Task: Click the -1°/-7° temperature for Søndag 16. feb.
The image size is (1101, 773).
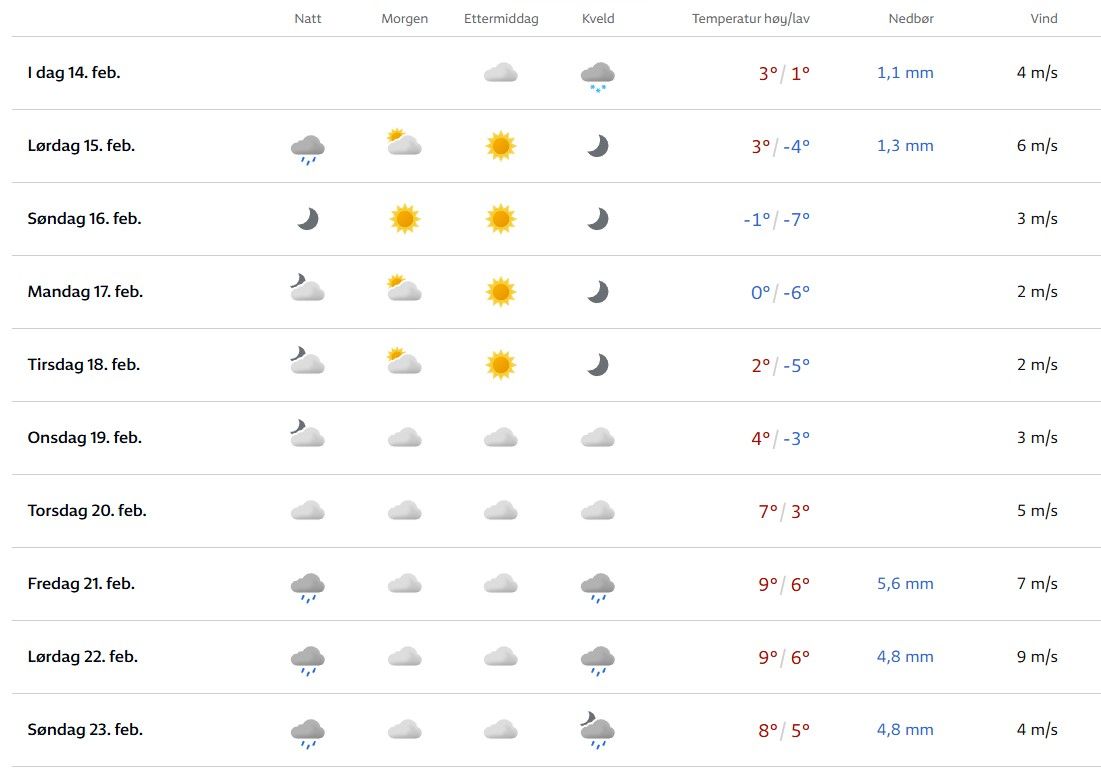Action: pyautogui.click(x=776, y=219)
